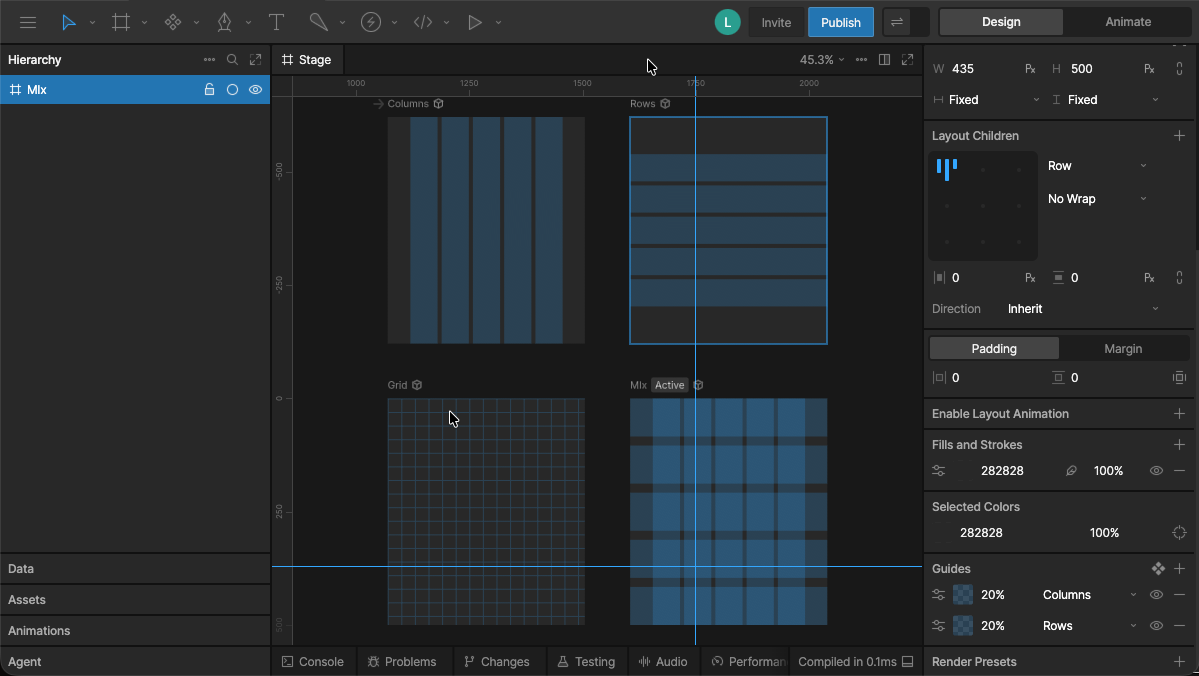Viewport: 1199px width, 676px height.
Task: Start preview with the play icon
Action: (x=475, y=22)
